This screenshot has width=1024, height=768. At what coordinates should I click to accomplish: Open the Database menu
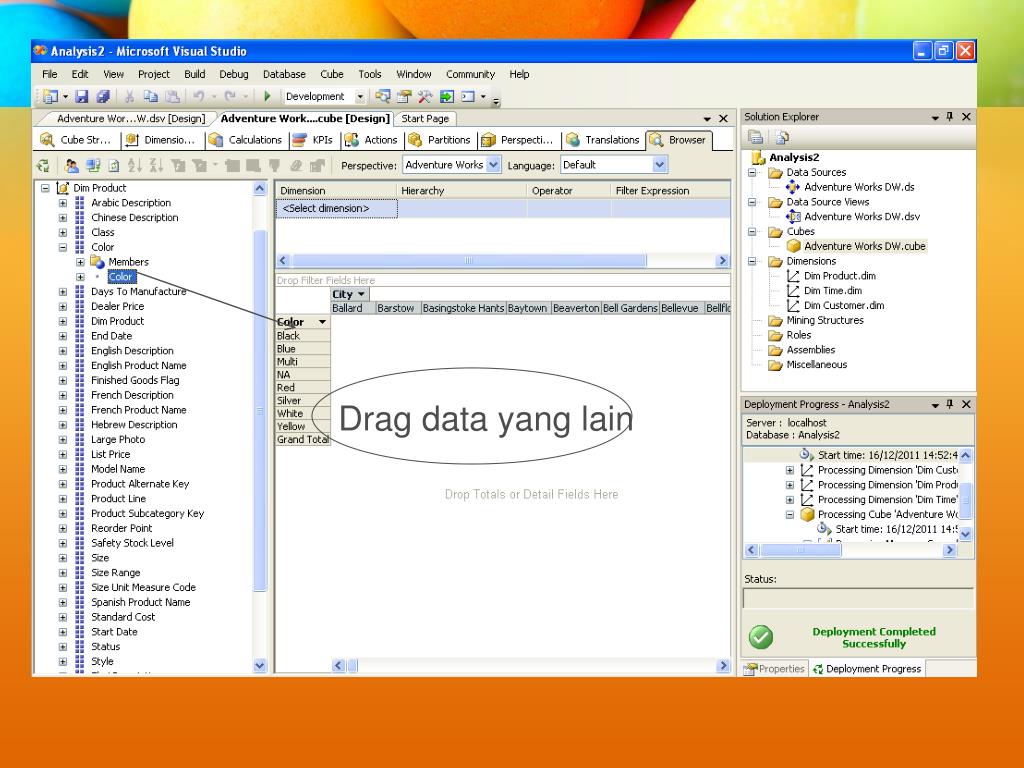click(x=284, y=74)
